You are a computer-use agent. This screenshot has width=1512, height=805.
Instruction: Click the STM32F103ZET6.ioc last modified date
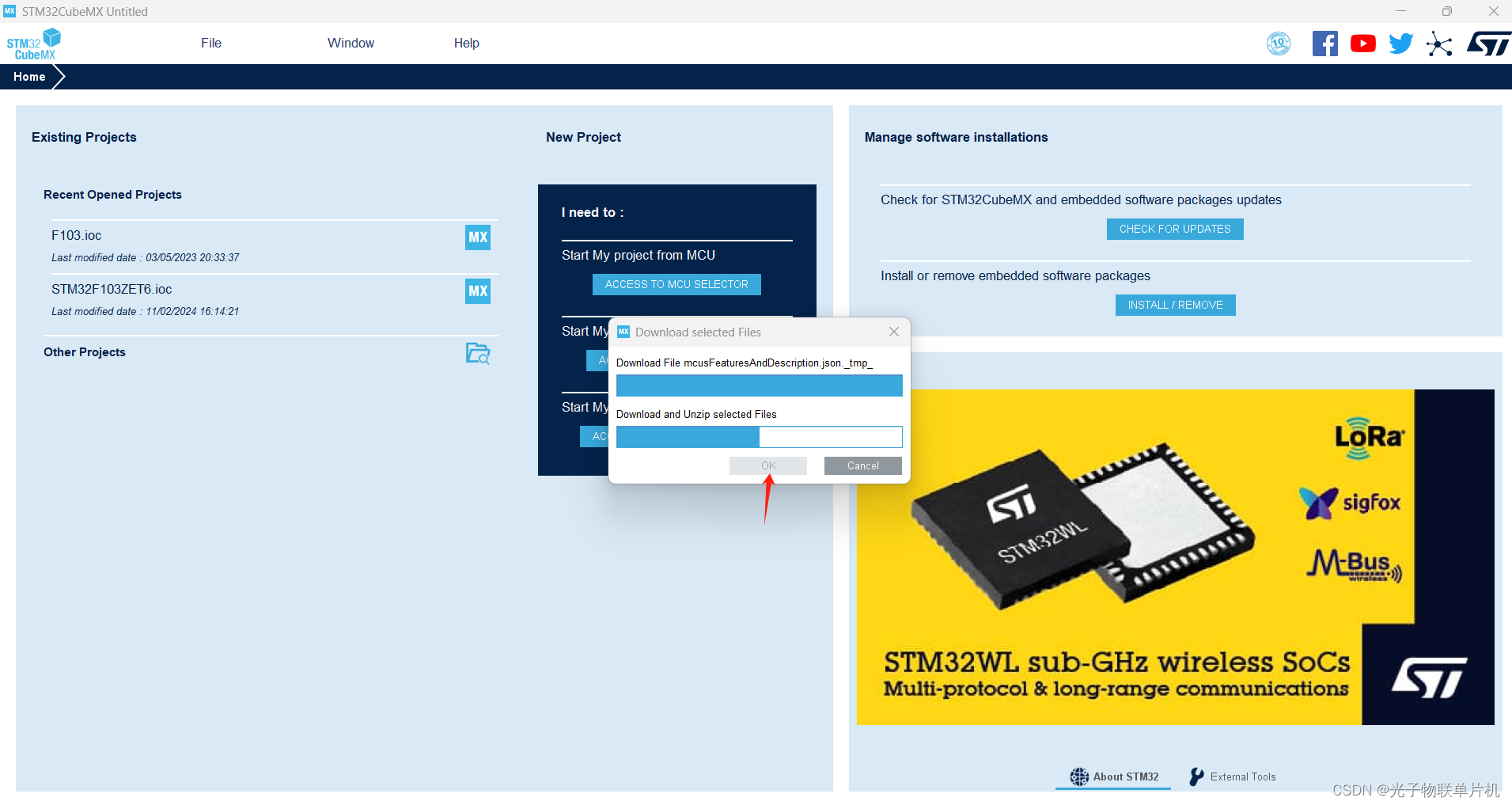pyautogui.click(x=146, y=311)
